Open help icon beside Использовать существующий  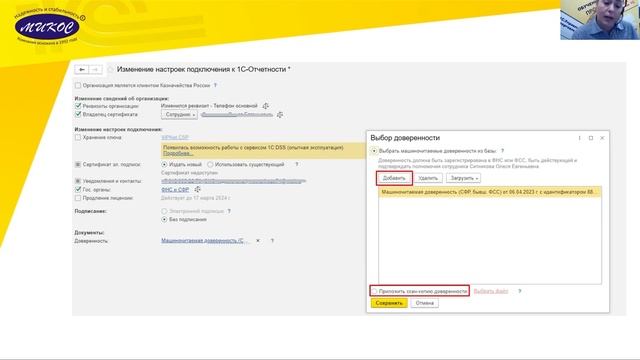point(297,164)
